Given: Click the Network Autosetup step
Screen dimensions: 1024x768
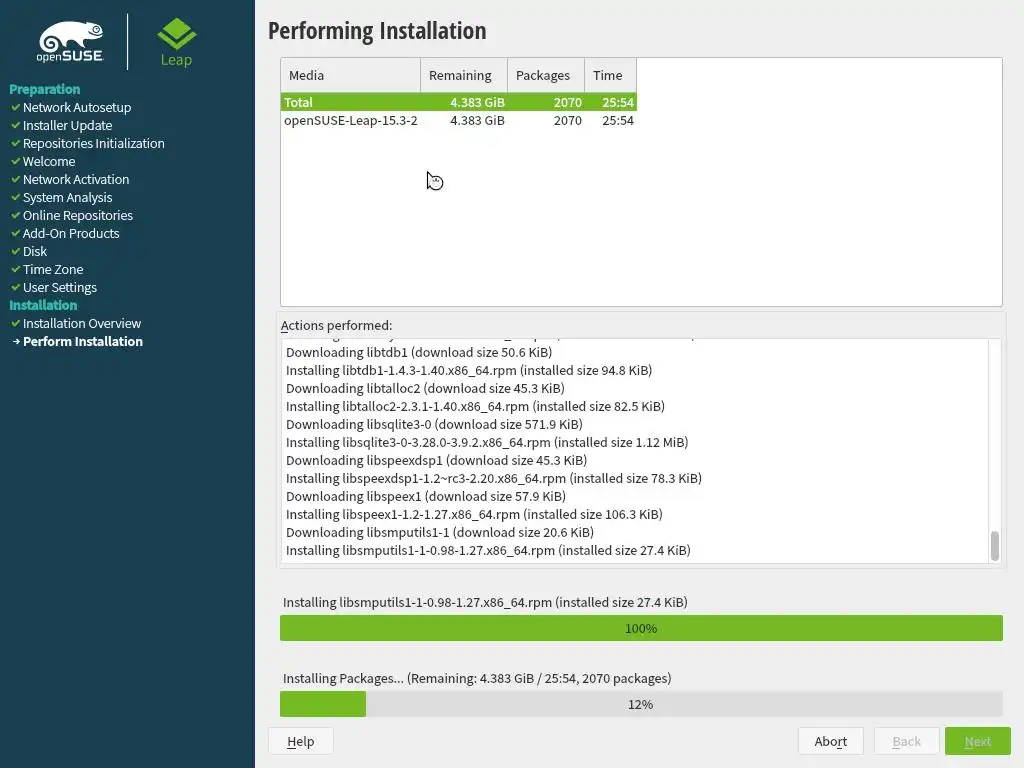Looking at the screenshot, I should coord(76,107).
